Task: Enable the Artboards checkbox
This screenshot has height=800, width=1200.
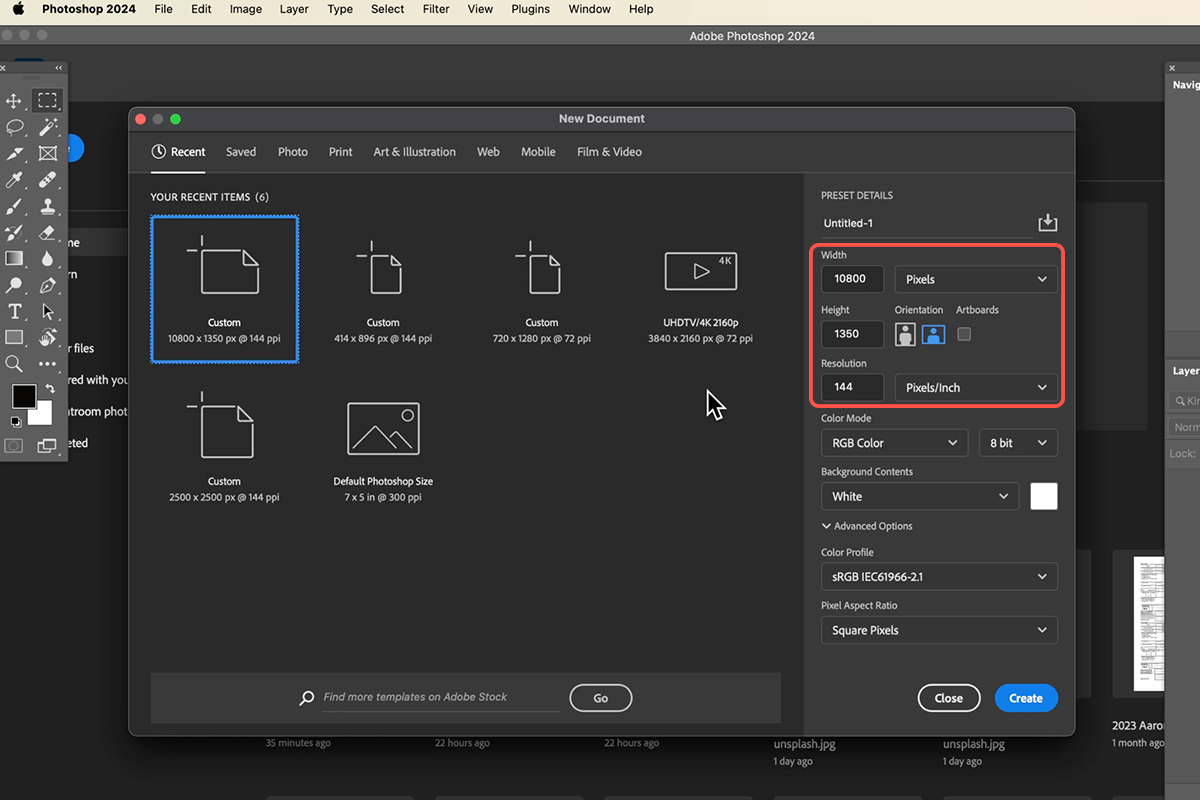Action: [964, 334]
